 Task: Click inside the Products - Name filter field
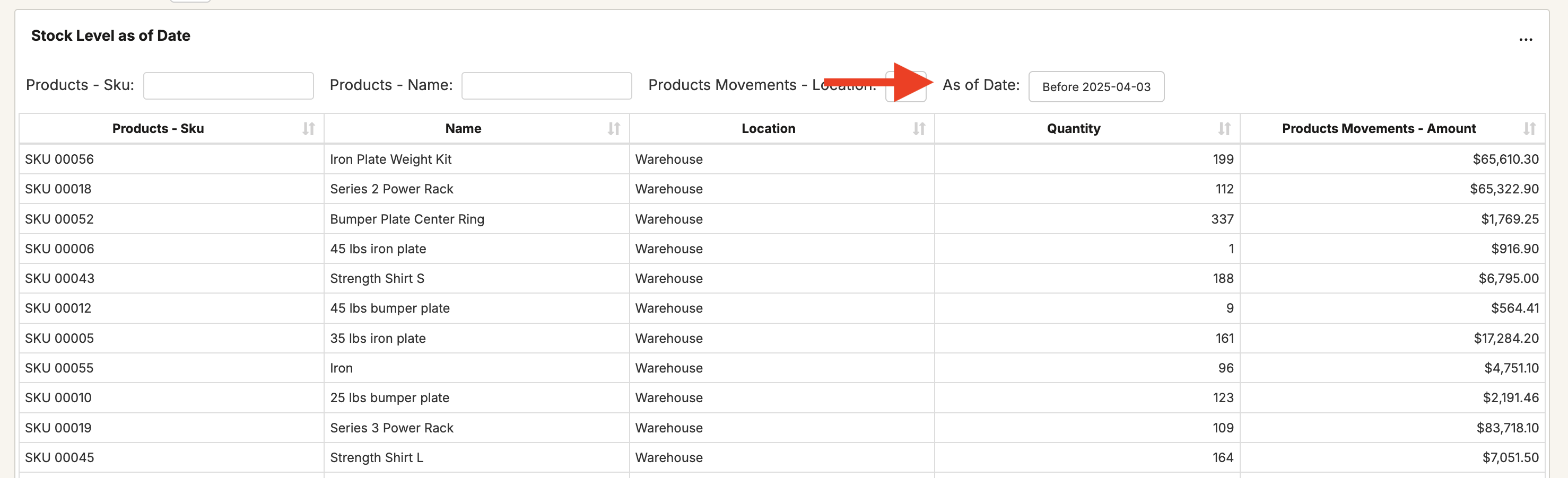pyautogui.click(x=546, y=85)
